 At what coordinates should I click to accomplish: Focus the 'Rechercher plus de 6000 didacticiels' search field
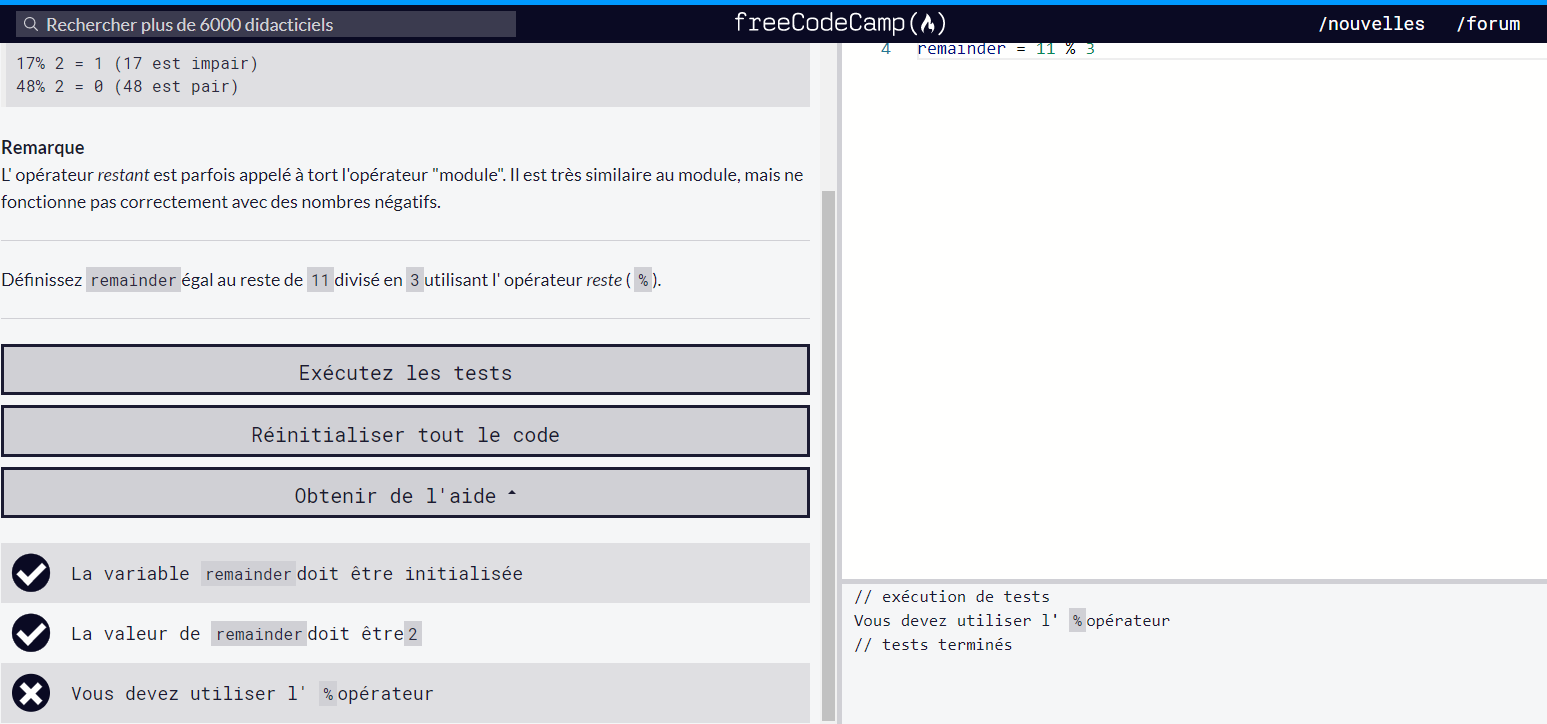point(266,24)
